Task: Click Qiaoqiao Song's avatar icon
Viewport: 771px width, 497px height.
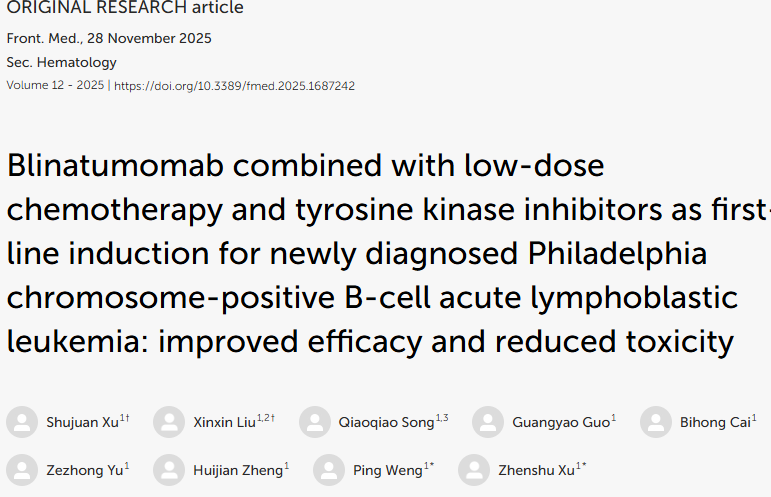Action: 315,423
